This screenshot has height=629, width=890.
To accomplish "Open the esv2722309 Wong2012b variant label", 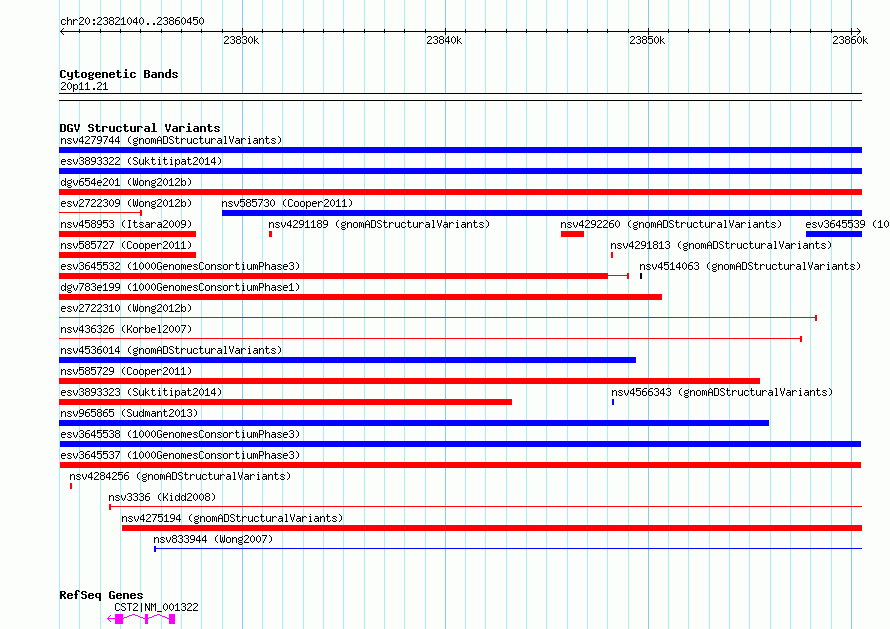I will coord(126,203).
